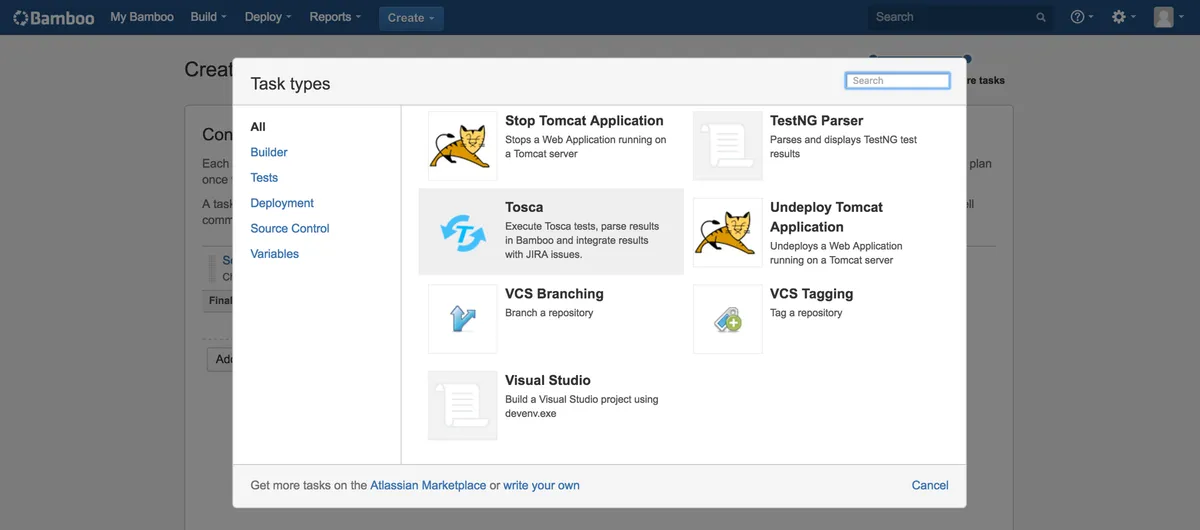Pick the VCS Tagging title
Viewport: 1200px width, 530px height.
tap(812, 294)
